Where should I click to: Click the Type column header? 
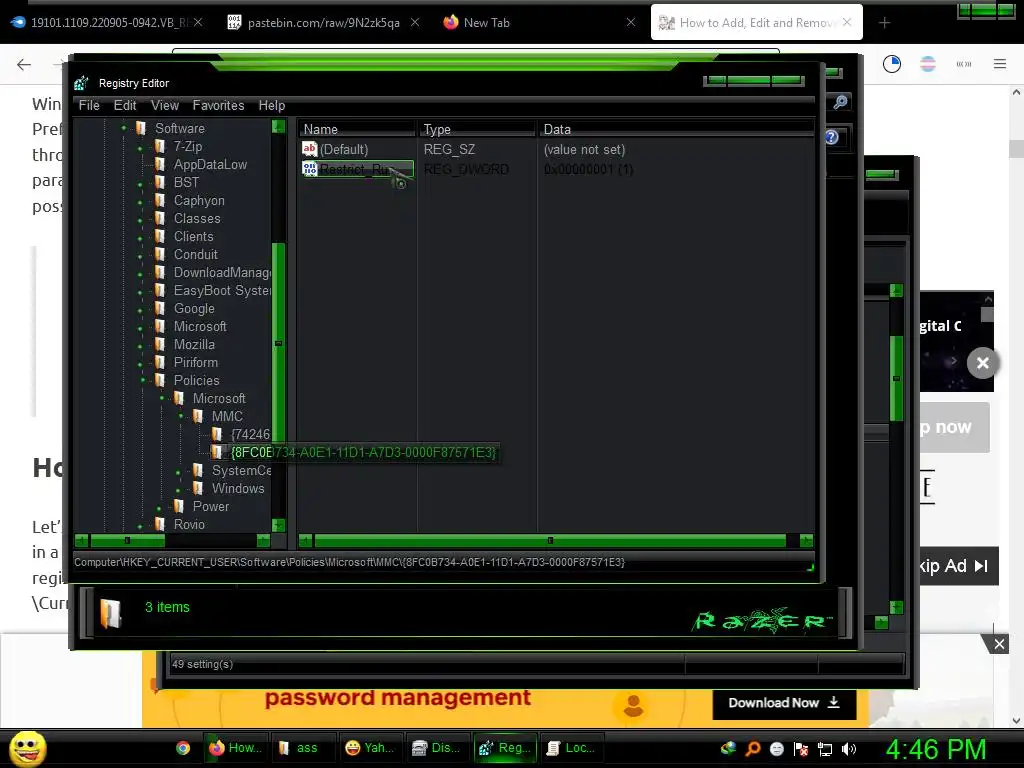coord(477,129)
